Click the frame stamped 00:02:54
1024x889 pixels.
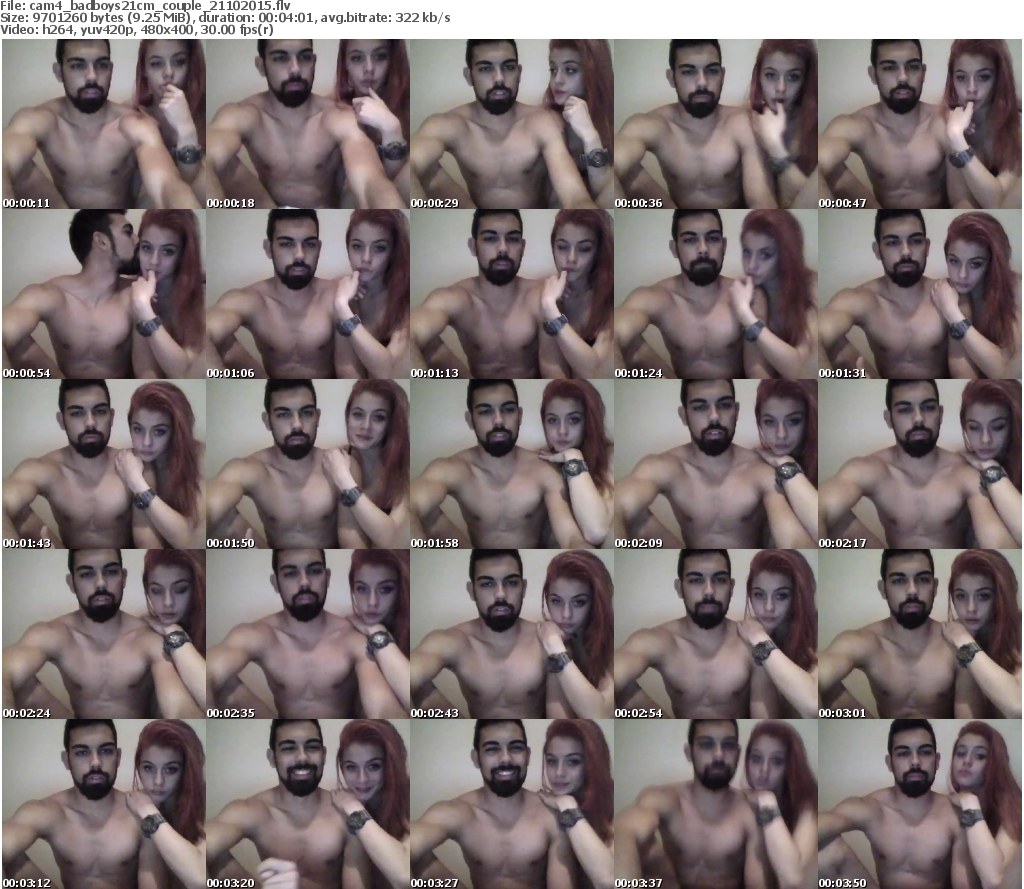716,634
